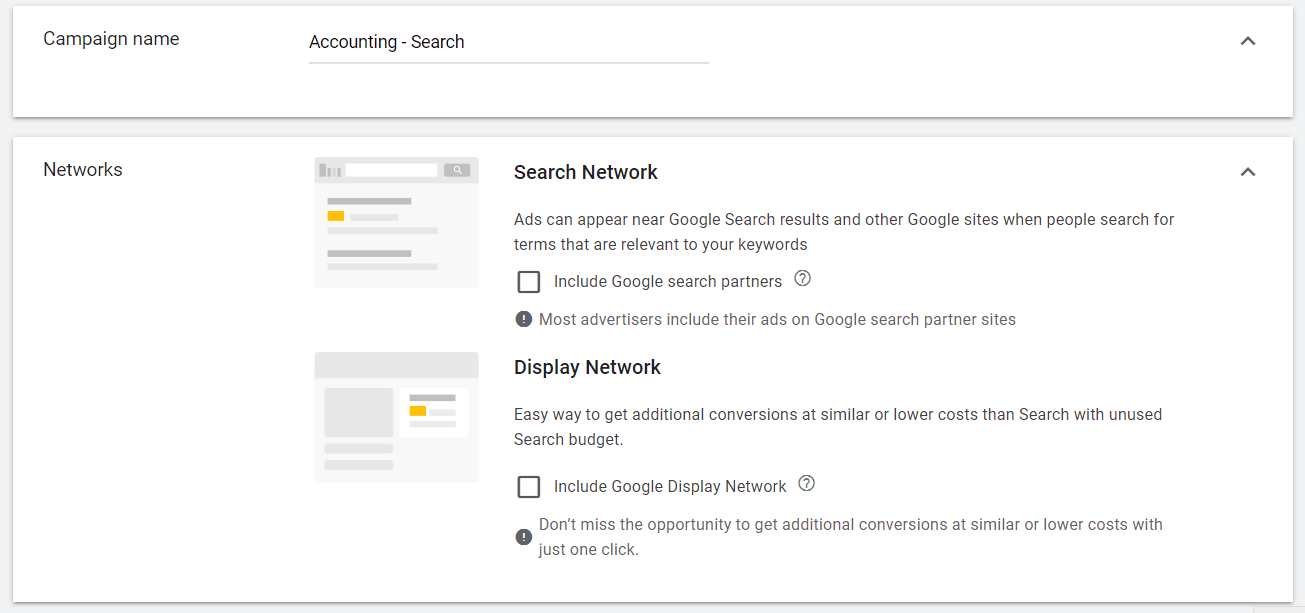Open help tooltip for Google search partners
The width and height of the screenshot is (1305, 613).
pyautogui.click(x=802, y=280)
